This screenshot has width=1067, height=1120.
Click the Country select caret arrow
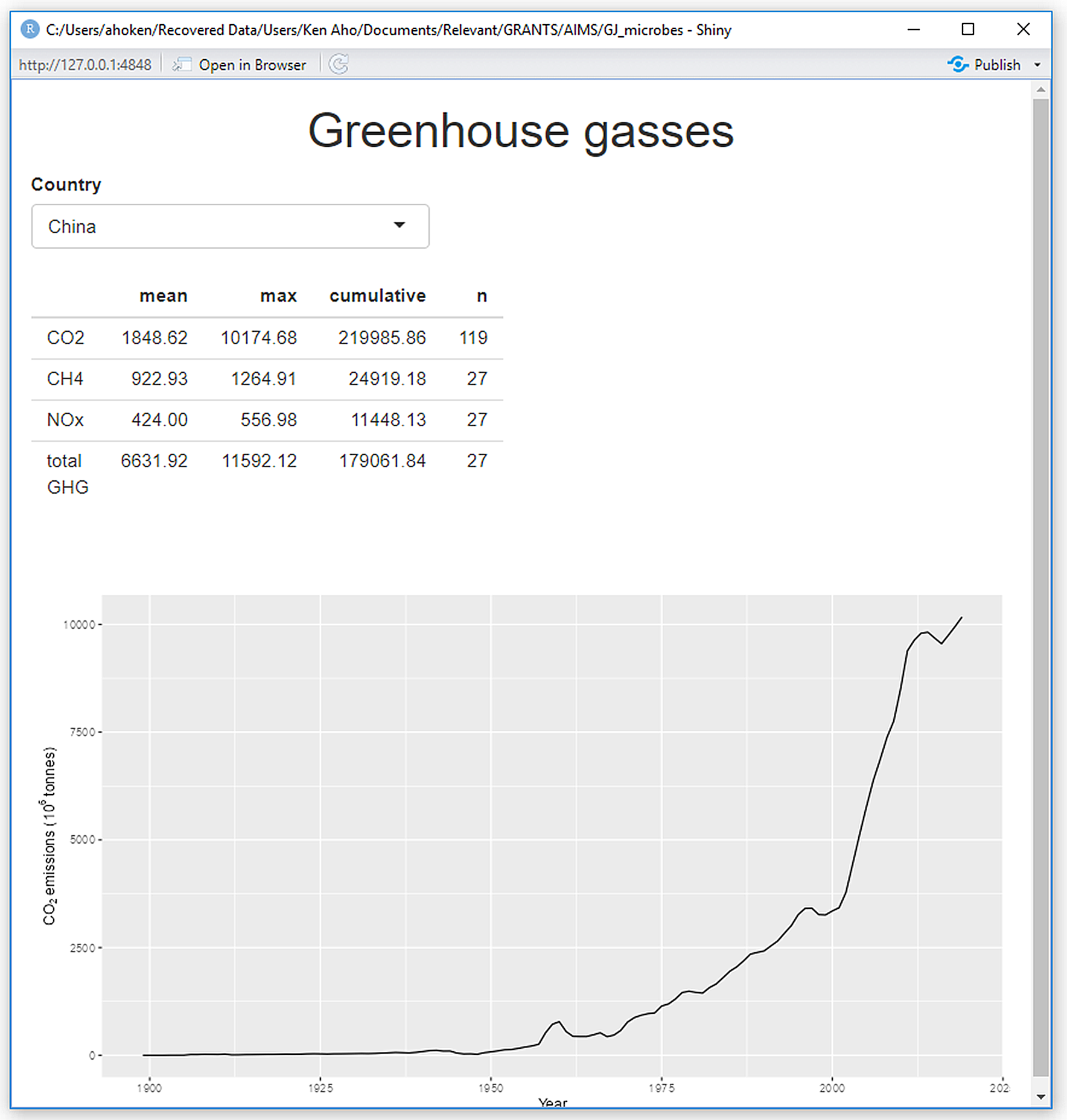click(399, 225)
